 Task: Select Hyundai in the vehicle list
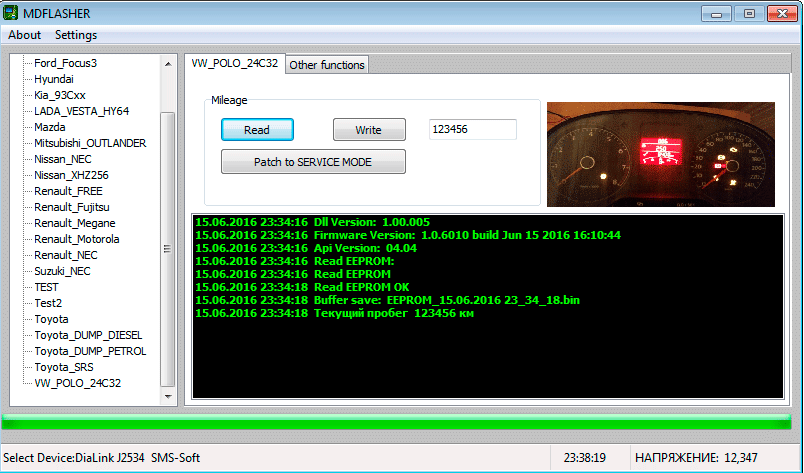[x=54, y=79]
